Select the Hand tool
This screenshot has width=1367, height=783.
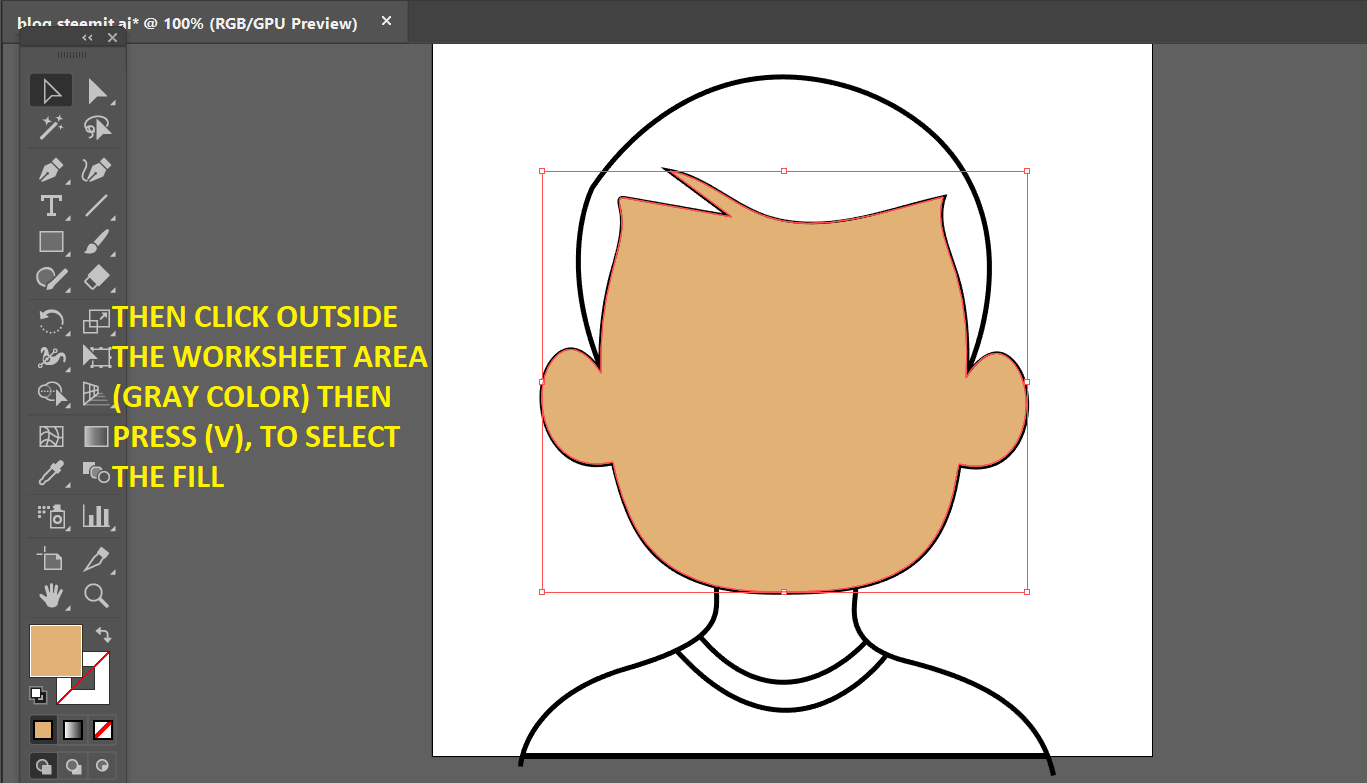tap(51, 596)
